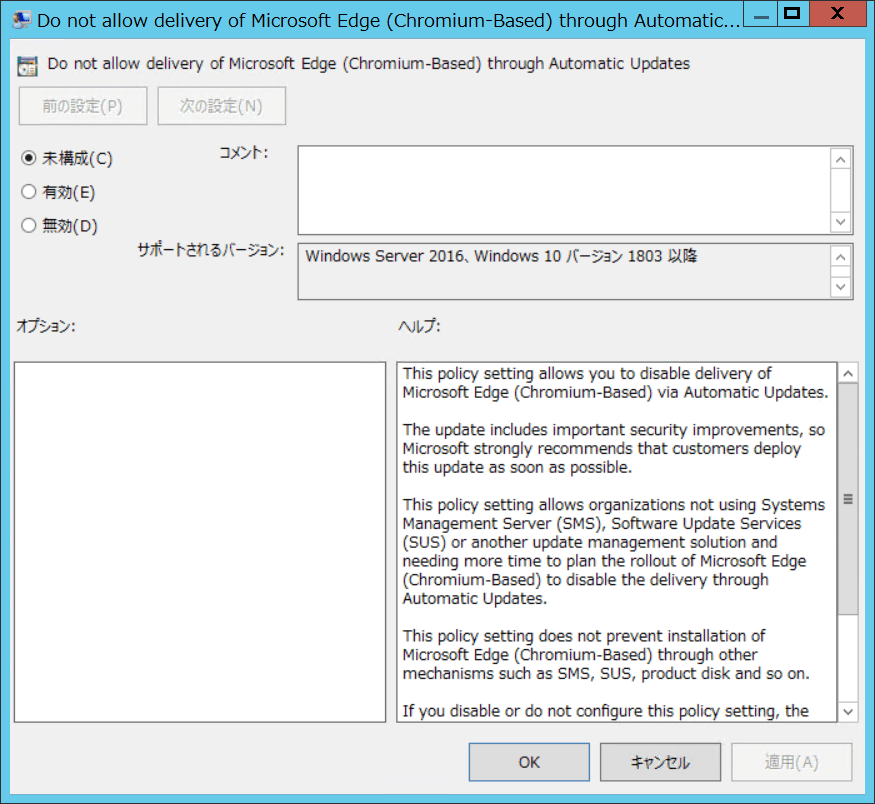This screenshot has width=875, height=804.
Task: Maximize the policy dialog window
Action: [x=792, y=14]
